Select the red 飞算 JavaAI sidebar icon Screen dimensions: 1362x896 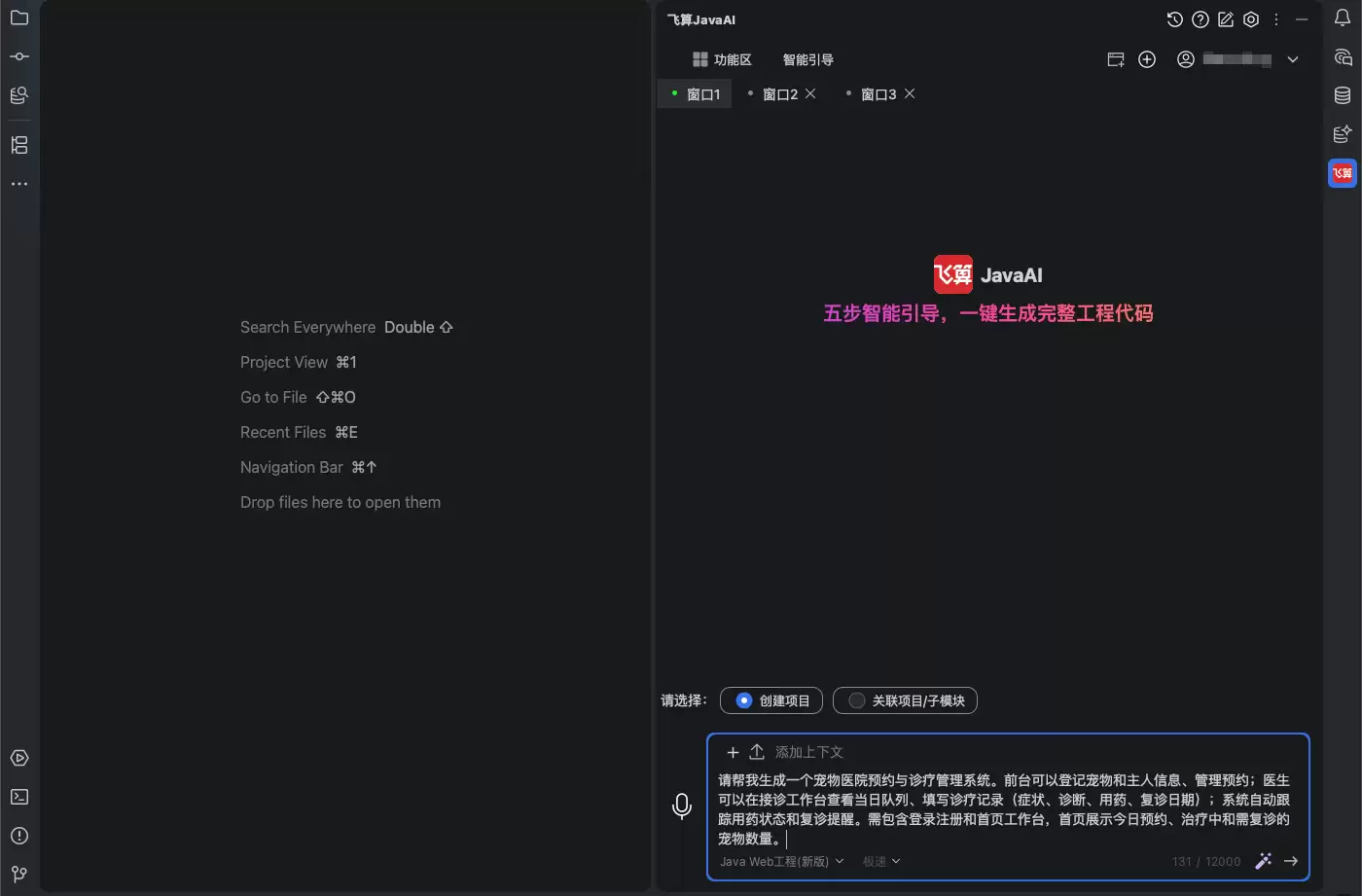pyautogui.click(x=1343, y=173)
